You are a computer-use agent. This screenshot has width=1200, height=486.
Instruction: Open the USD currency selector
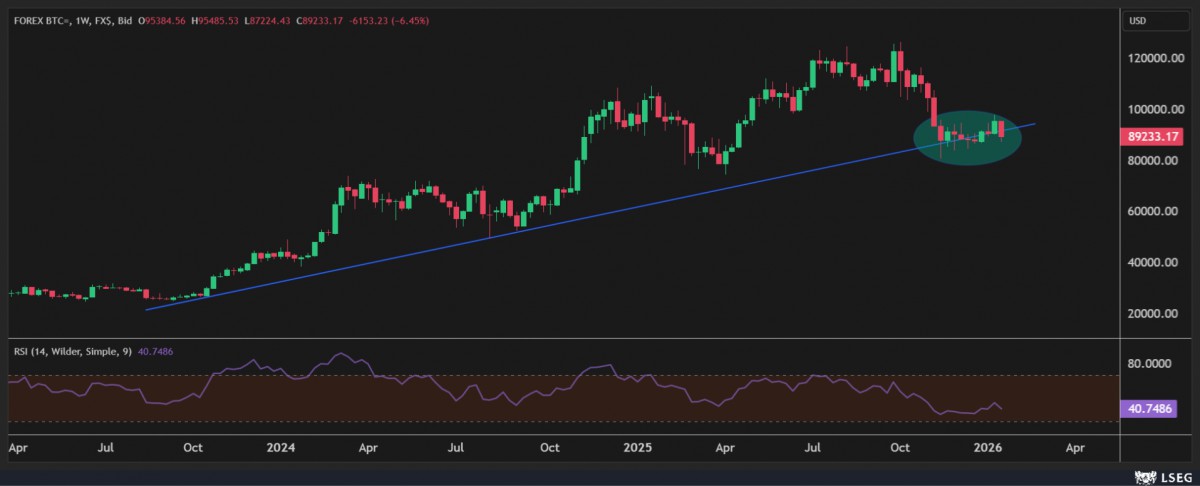pyautogui.click(x=1137, y=21)
